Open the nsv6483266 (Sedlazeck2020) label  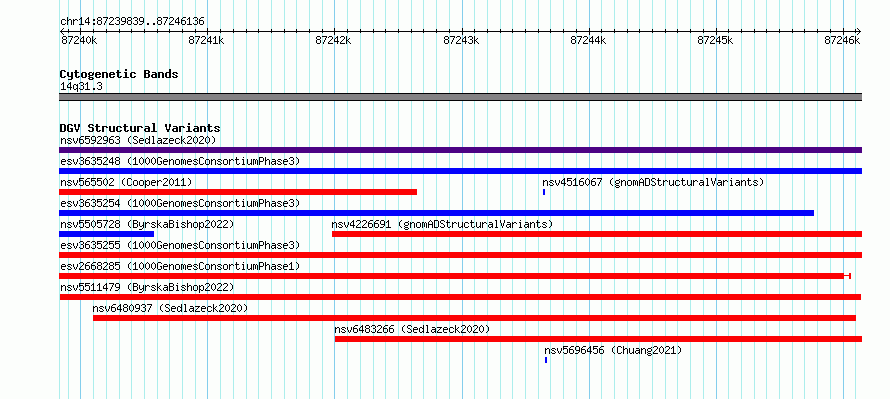(412, 329)
